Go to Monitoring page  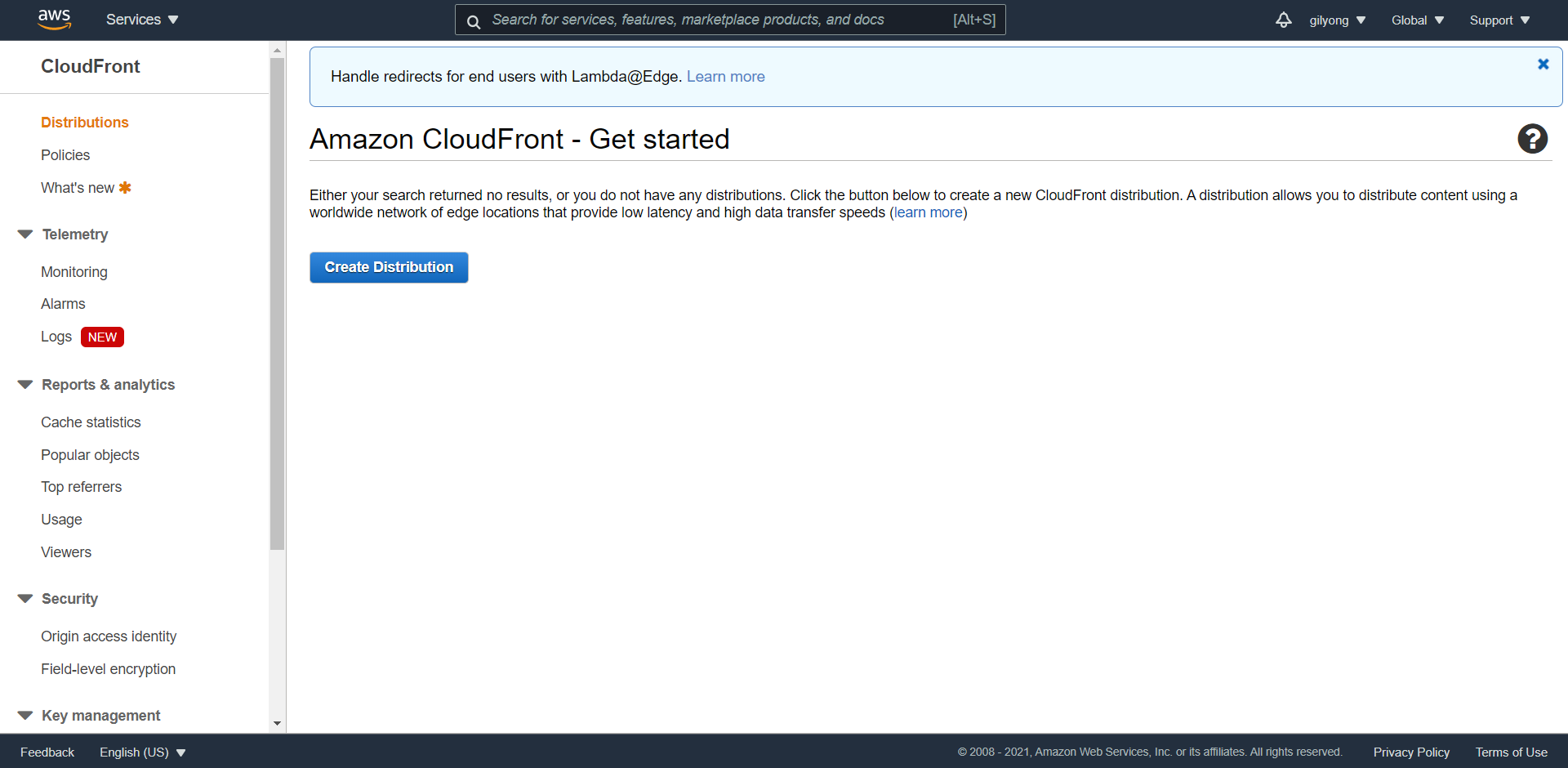coord(74,272)
